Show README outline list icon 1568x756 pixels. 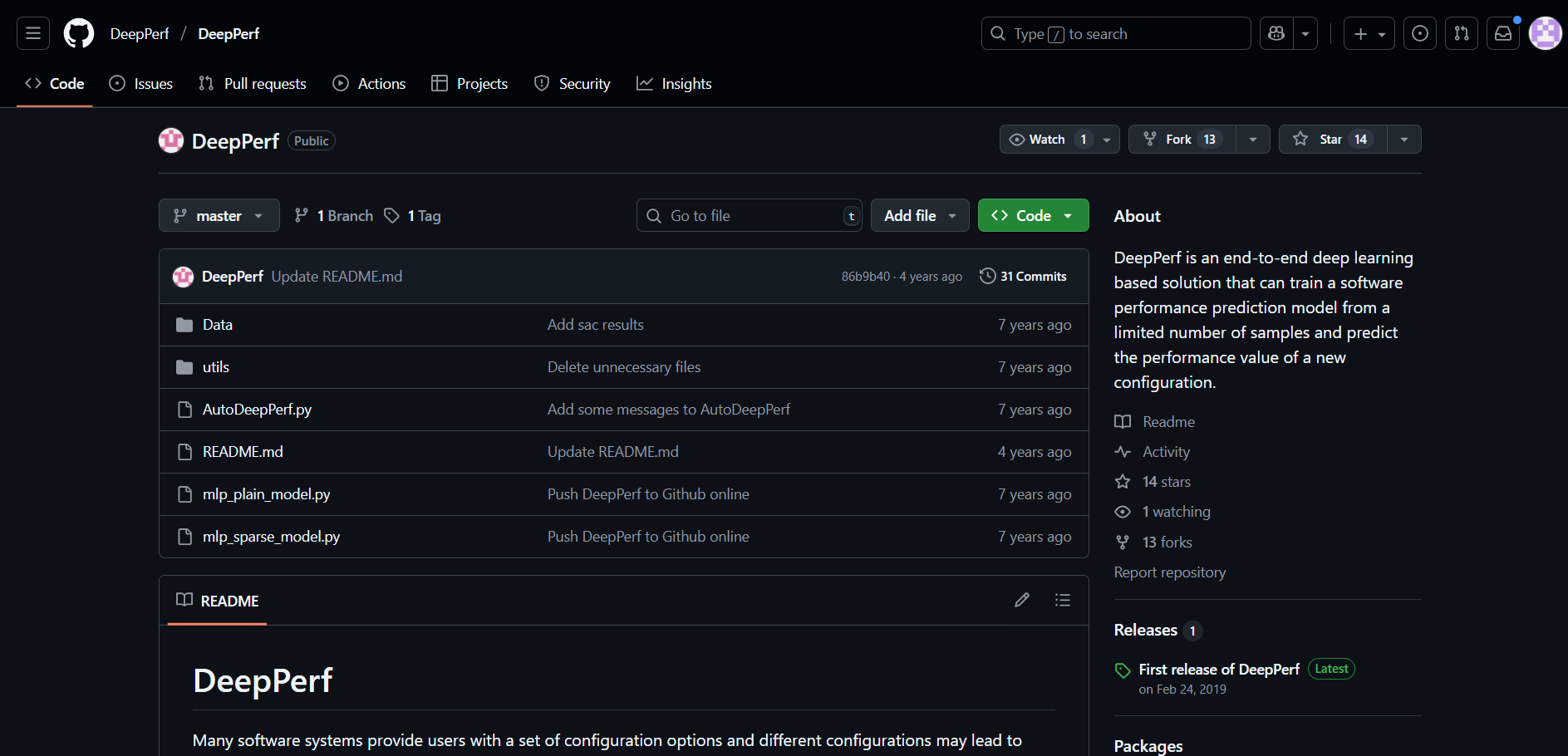tap(1062, 600)
